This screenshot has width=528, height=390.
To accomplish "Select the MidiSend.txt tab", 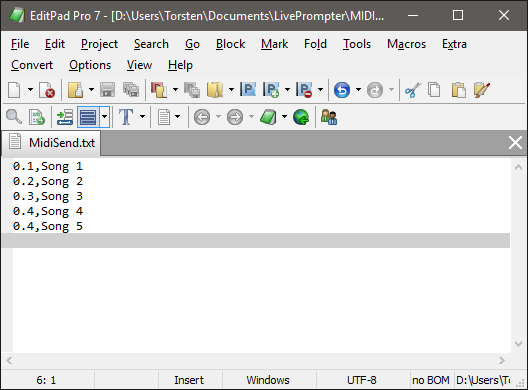I will coord(51,143).
